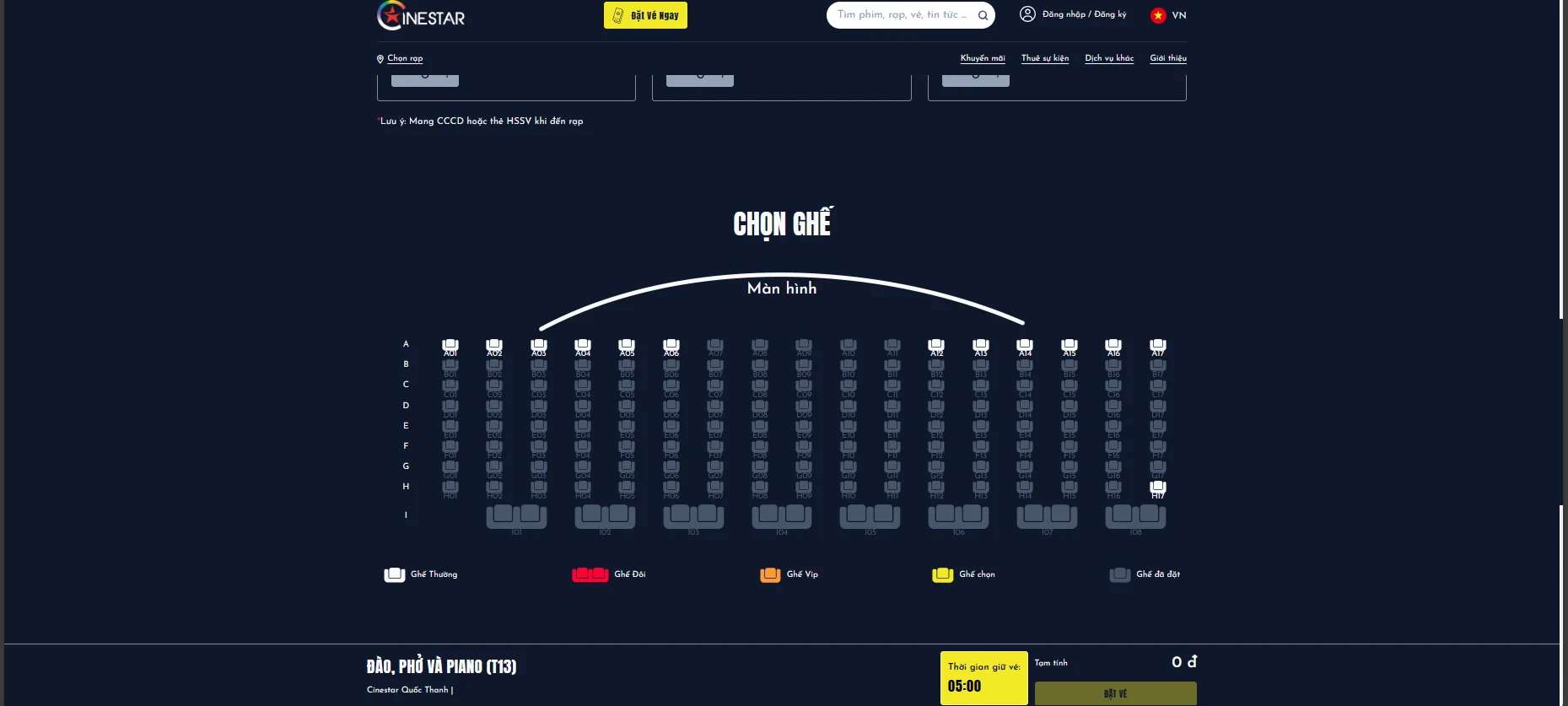Screen dimensions: 1568x706
Task: Click the orange VIP seat legend icon
Action: click(770, 574)
